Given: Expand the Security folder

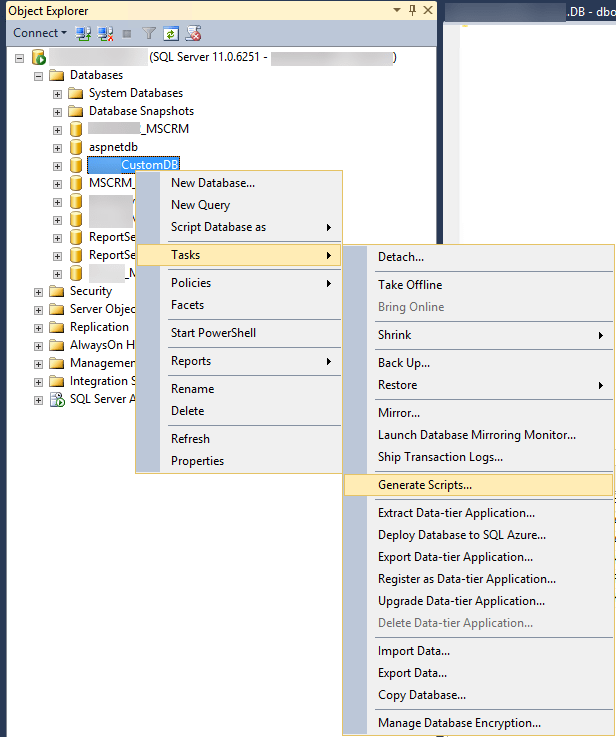Looking at the screenshot, I should pos(39,292).
